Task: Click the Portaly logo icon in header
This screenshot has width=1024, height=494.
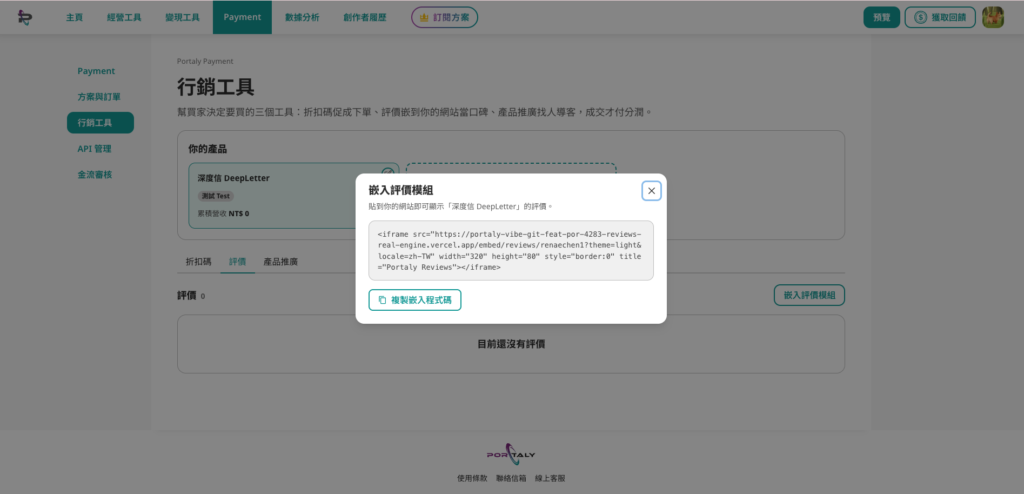Action: coord(24,18)
